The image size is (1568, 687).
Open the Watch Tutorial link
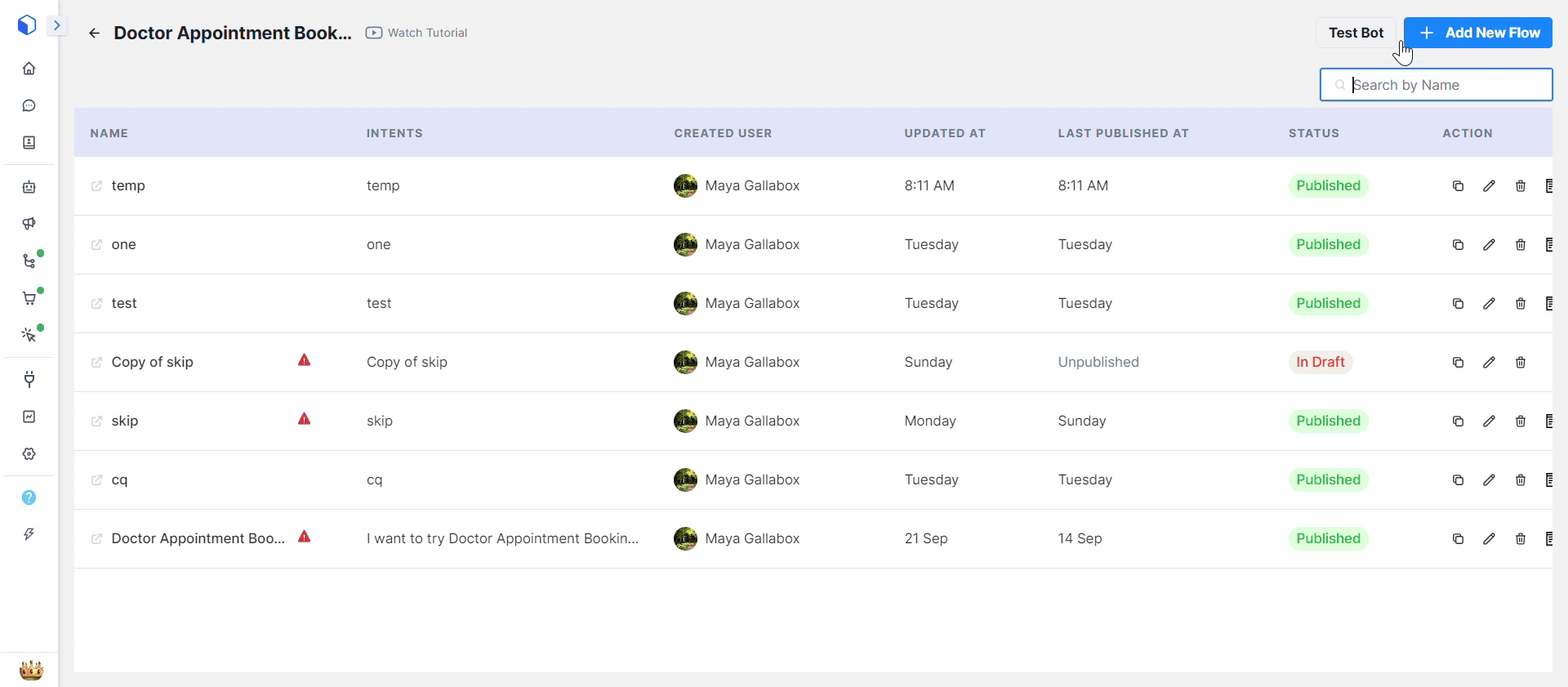pyautogui.click(x=416, y=33)
